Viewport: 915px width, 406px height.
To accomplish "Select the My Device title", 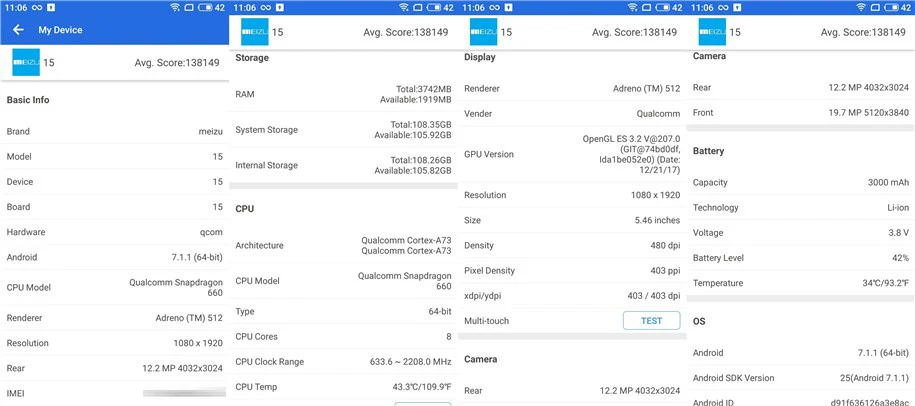I will (x=60, y=30).
